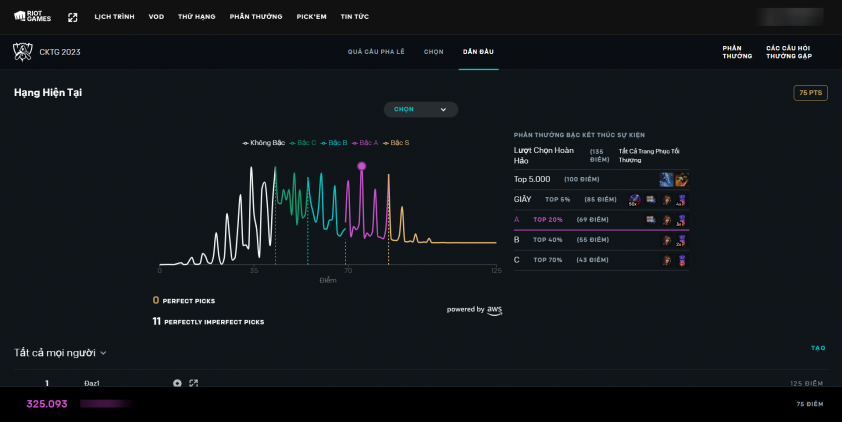Click the plus icon in Đaz1 row
Viewport: 842px width, 422px height.
point(177,383)
